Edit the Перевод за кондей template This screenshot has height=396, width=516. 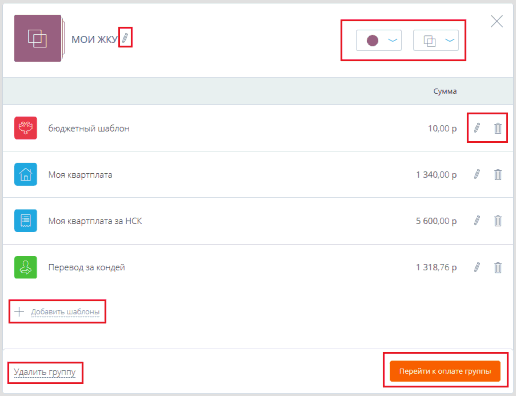coord(477,267)
